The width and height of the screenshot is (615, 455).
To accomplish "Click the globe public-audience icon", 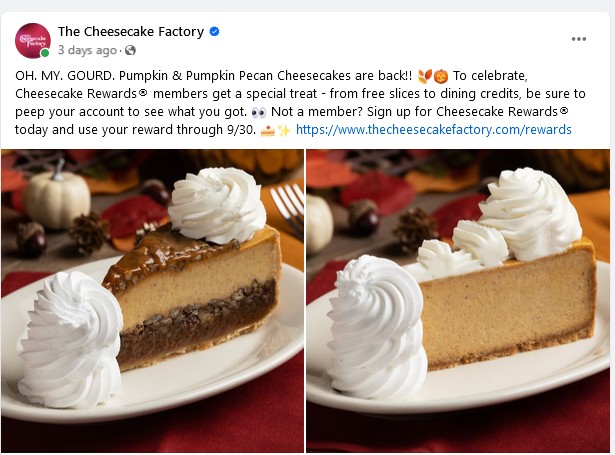I will coord(130,50).
